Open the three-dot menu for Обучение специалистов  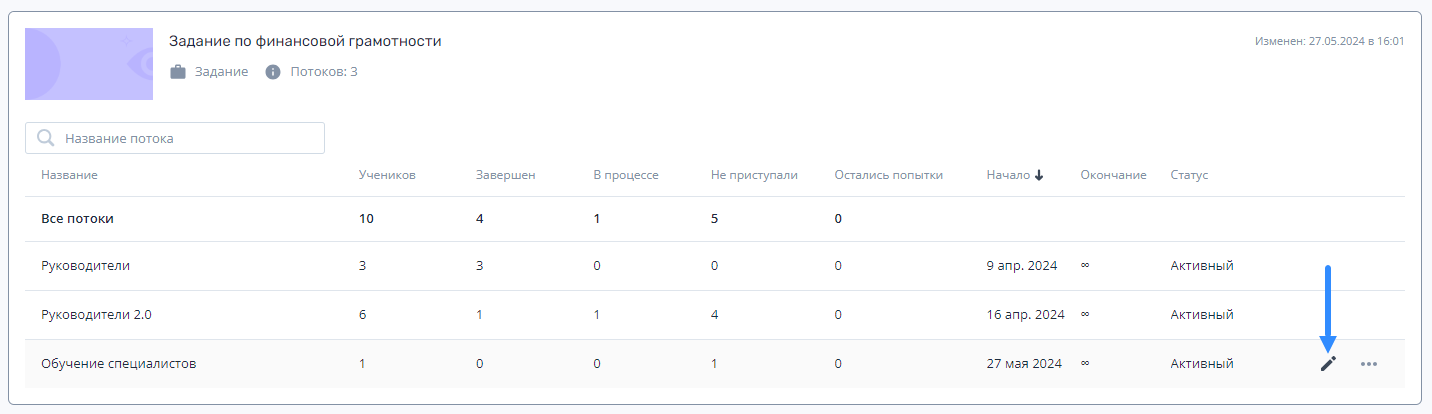(1369, 364)
